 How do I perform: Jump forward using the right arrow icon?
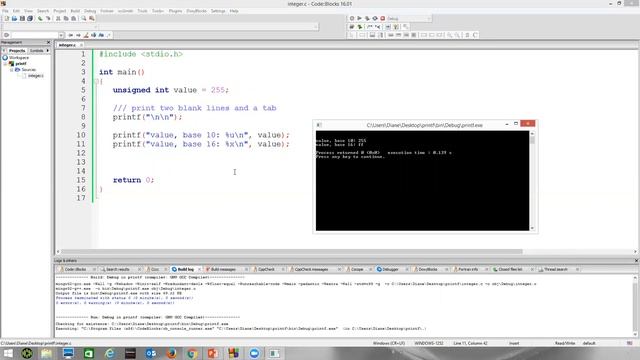[x=78, y=35]
